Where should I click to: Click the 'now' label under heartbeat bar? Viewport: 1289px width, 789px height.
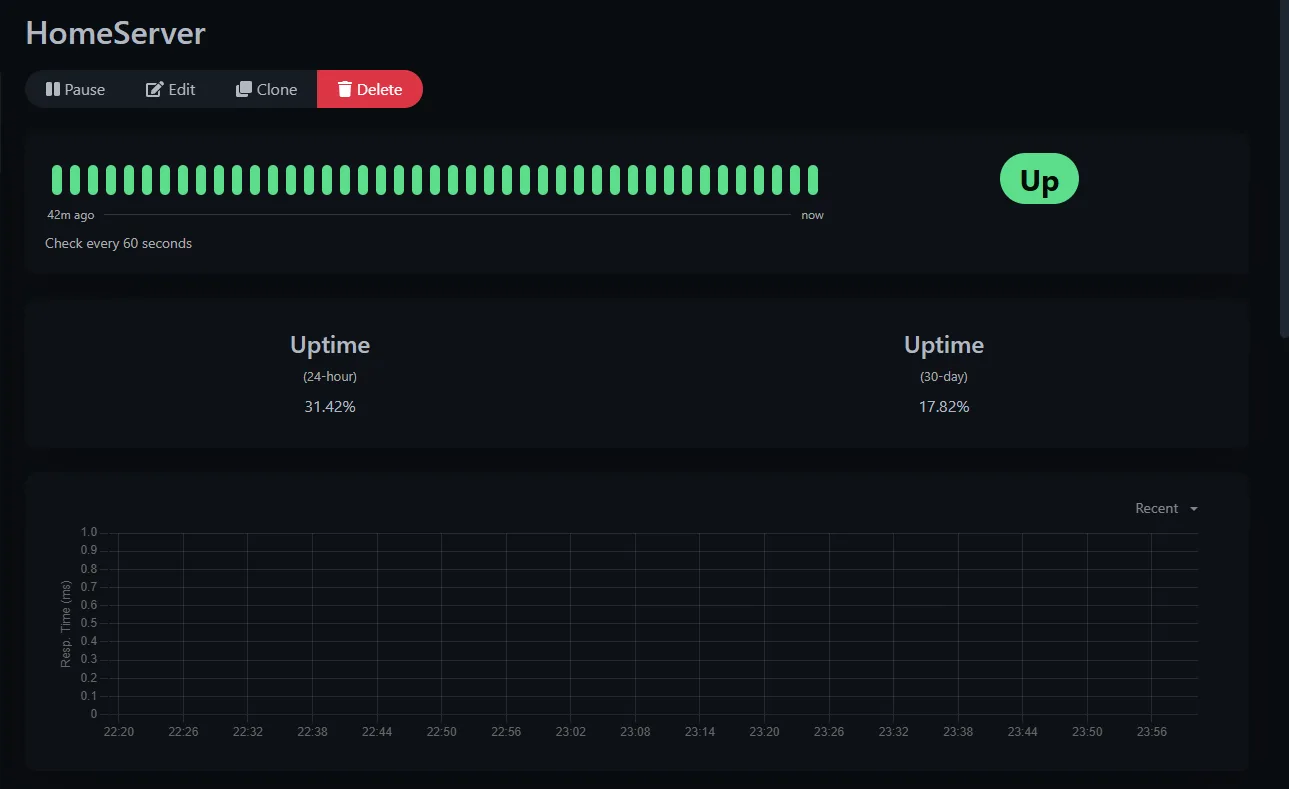click(x=813, y=215)
